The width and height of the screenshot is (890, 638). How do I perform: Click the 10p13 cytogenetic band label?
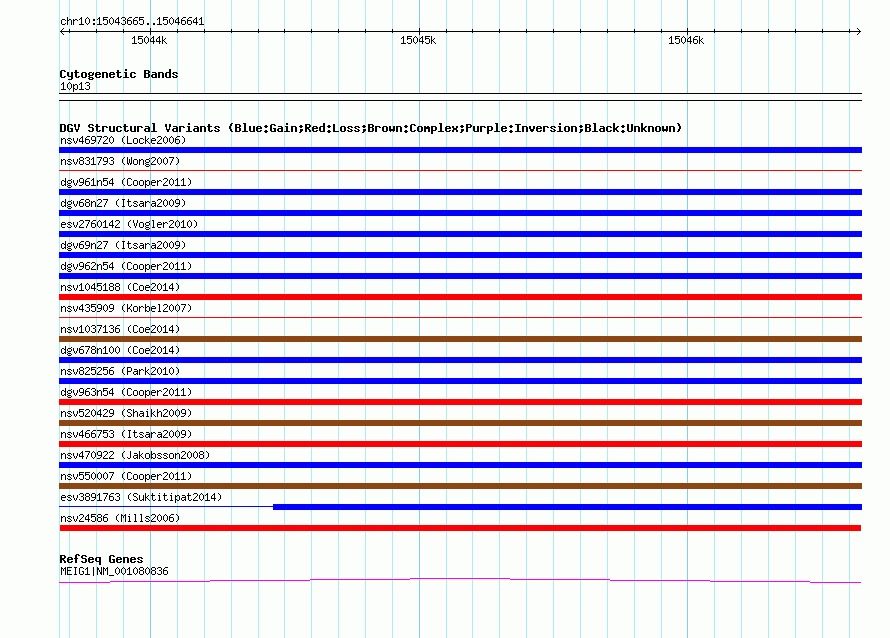[x=75, y=86]
